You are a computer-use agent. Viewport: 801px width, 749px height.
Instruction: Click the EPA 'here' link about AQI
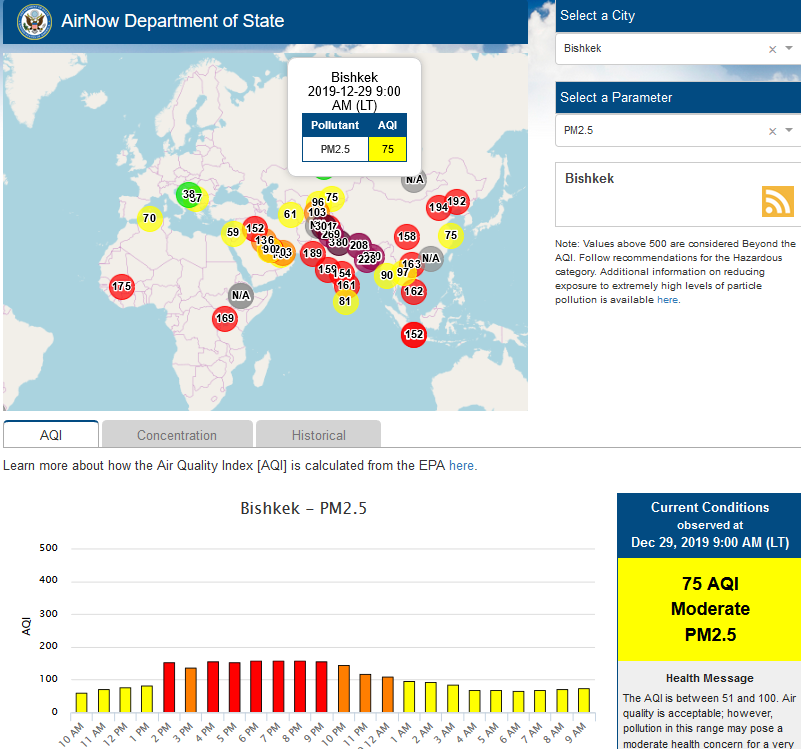[461, 465]
